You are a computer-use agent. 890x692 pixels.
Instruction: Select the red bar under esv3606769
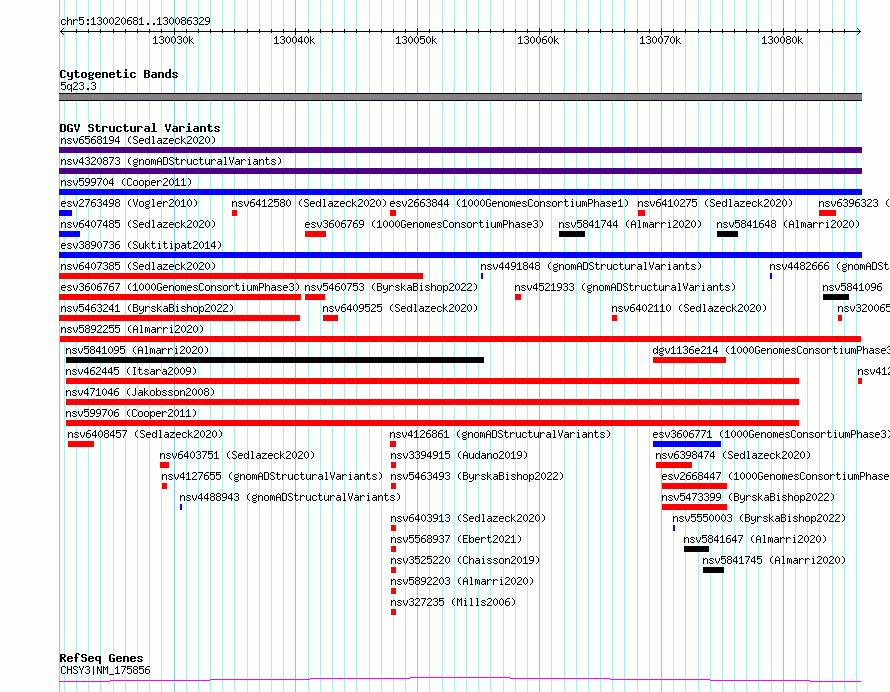[316, 234]
